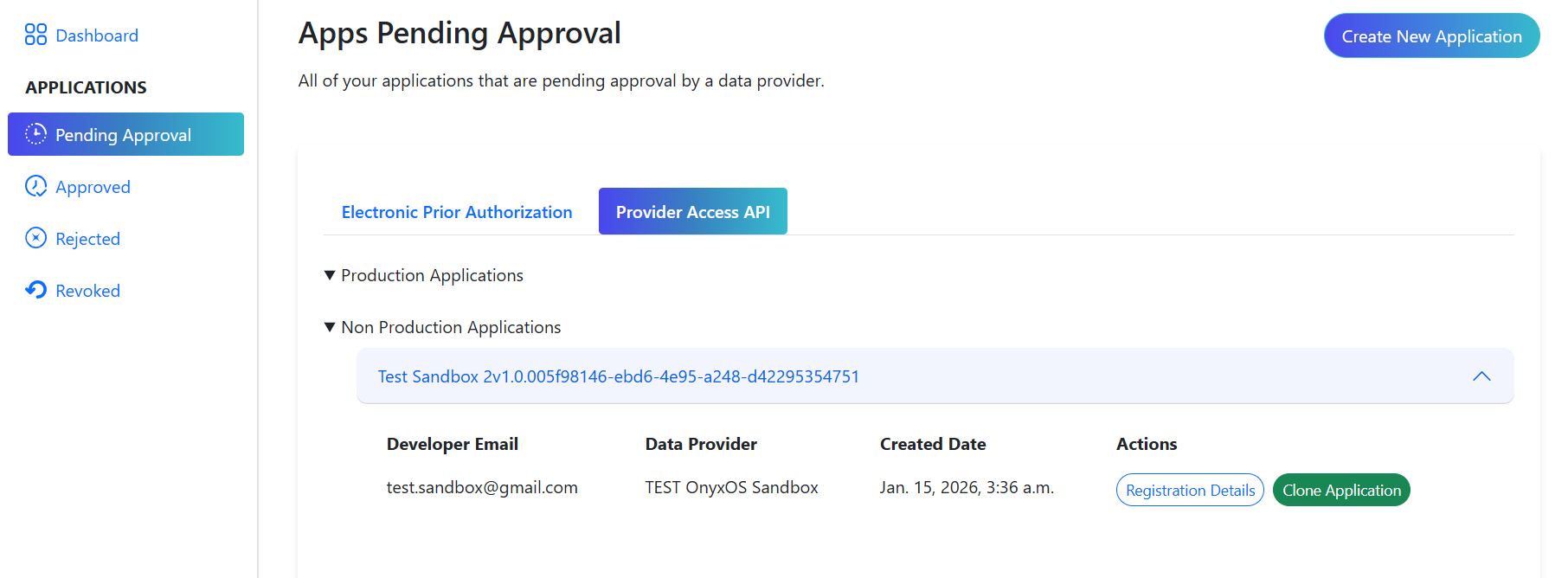1568x578 pixels.
Task: Click the Approved checkmark clock icon
Action: pyautogui.click(x=35, y=186)
